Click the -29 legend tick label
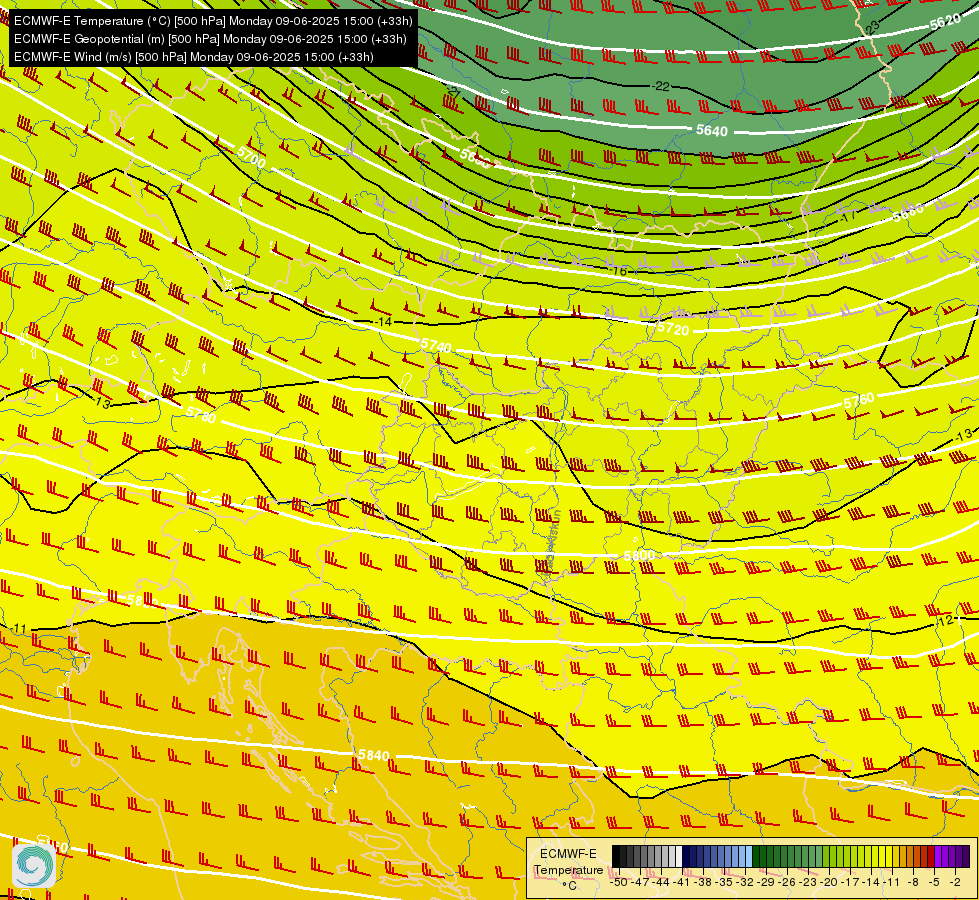This screenshot has width=979, height=900. (766, 882)
